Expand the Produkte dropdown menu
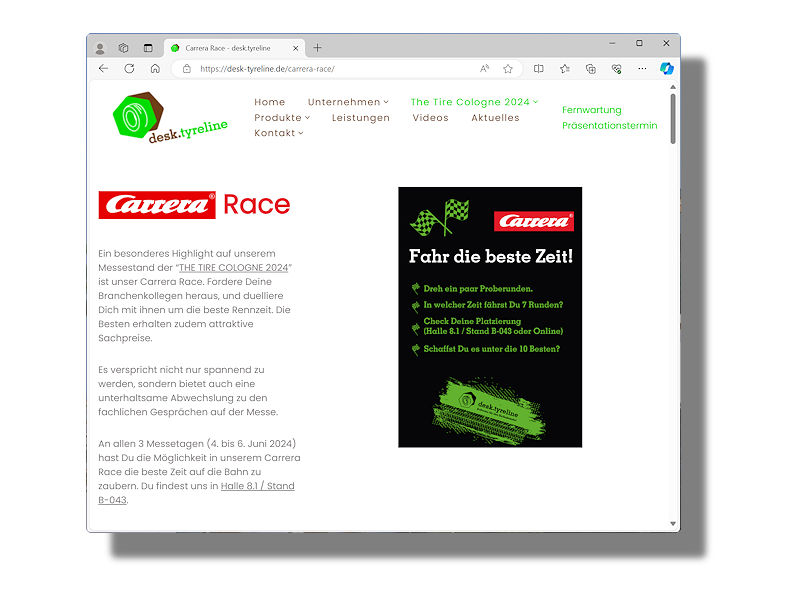The width and height of the screenshot is (800, 600). point(282,117)
